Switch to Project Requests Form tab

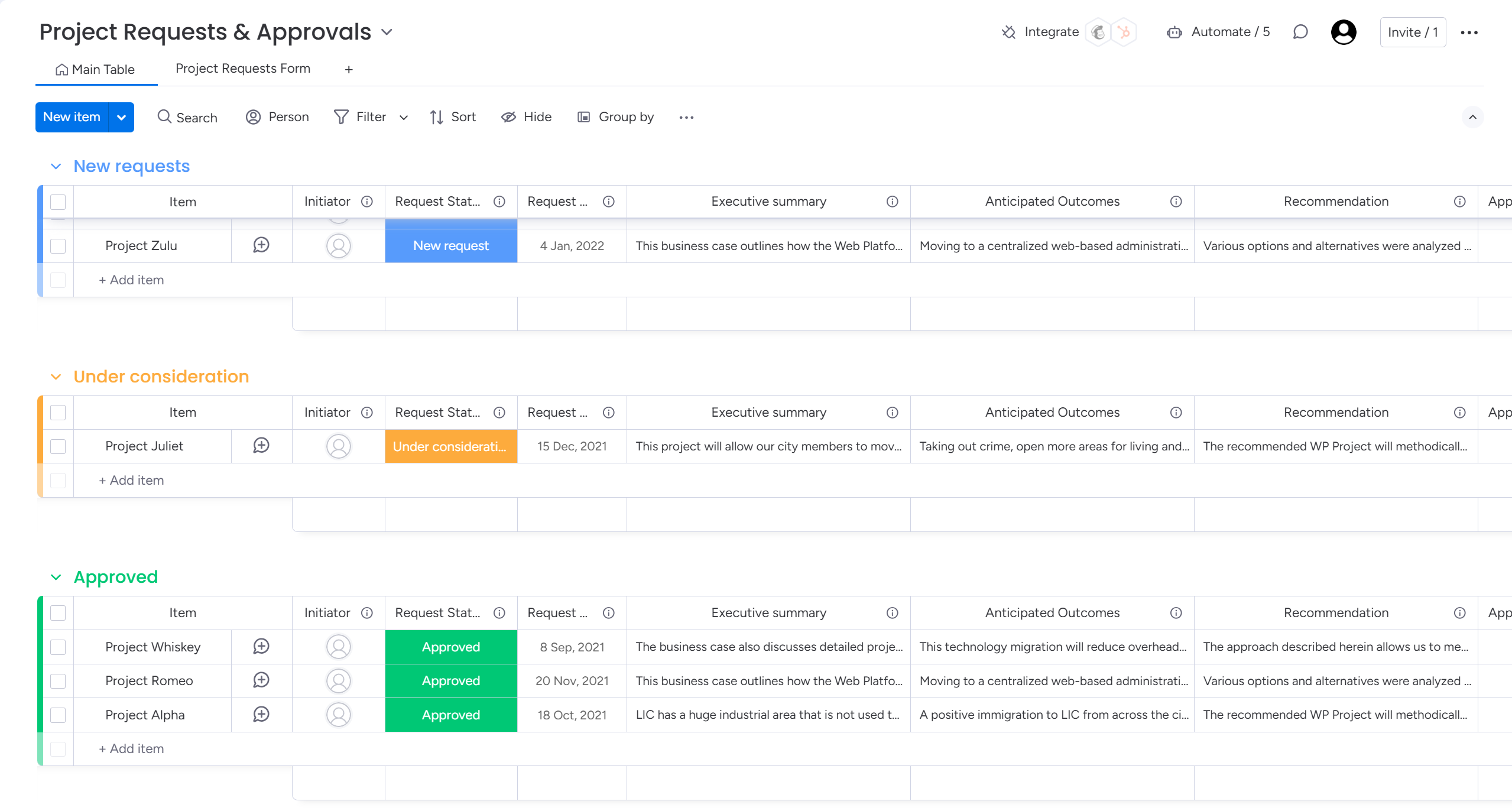coord(243,68)
